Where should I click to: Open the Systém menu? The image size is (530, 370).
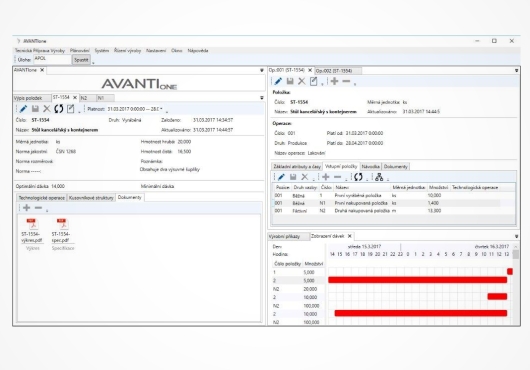[102, 50]
